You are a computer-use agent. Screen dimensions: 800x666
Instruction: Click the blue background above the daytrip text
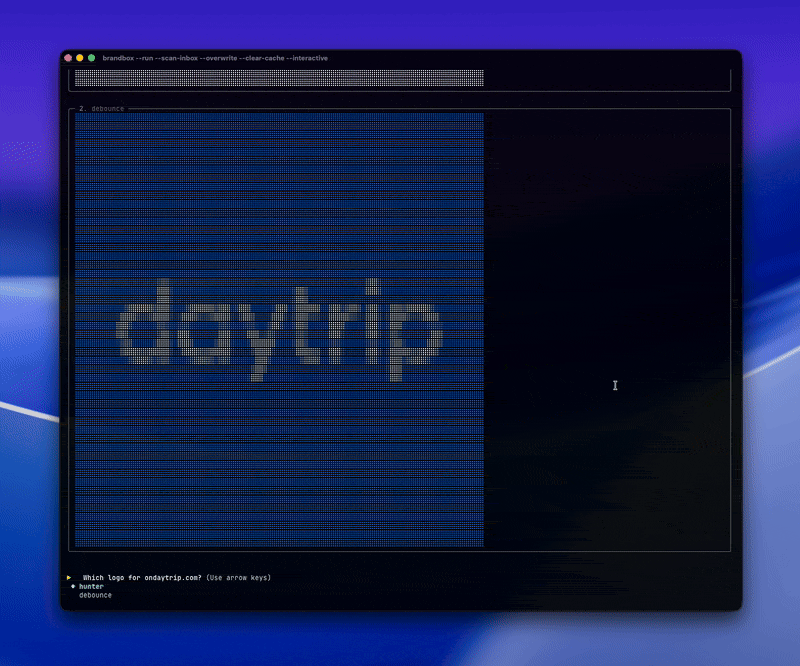(279, 194)
